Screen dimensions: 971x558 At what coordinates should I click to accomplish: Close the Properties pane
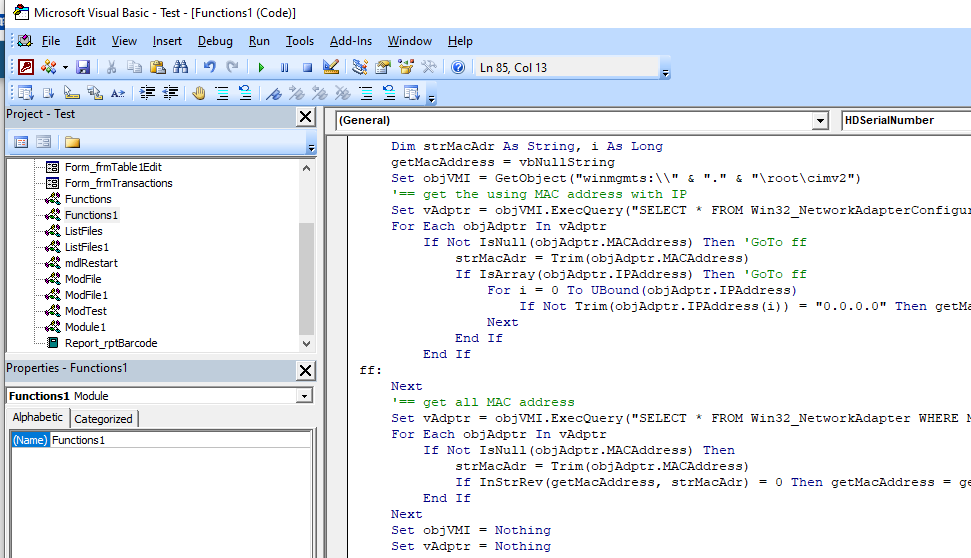pos(306,370)
